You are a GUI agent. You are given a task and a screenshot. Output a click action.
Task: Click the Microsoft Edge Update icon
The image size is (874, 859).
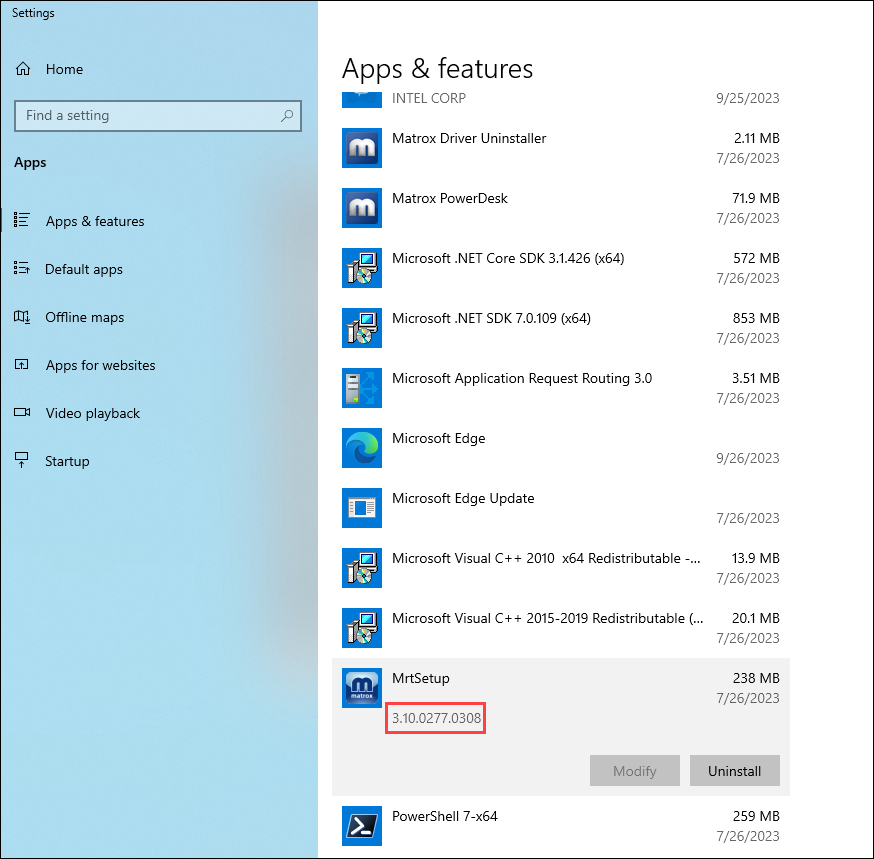click(361, 508)
